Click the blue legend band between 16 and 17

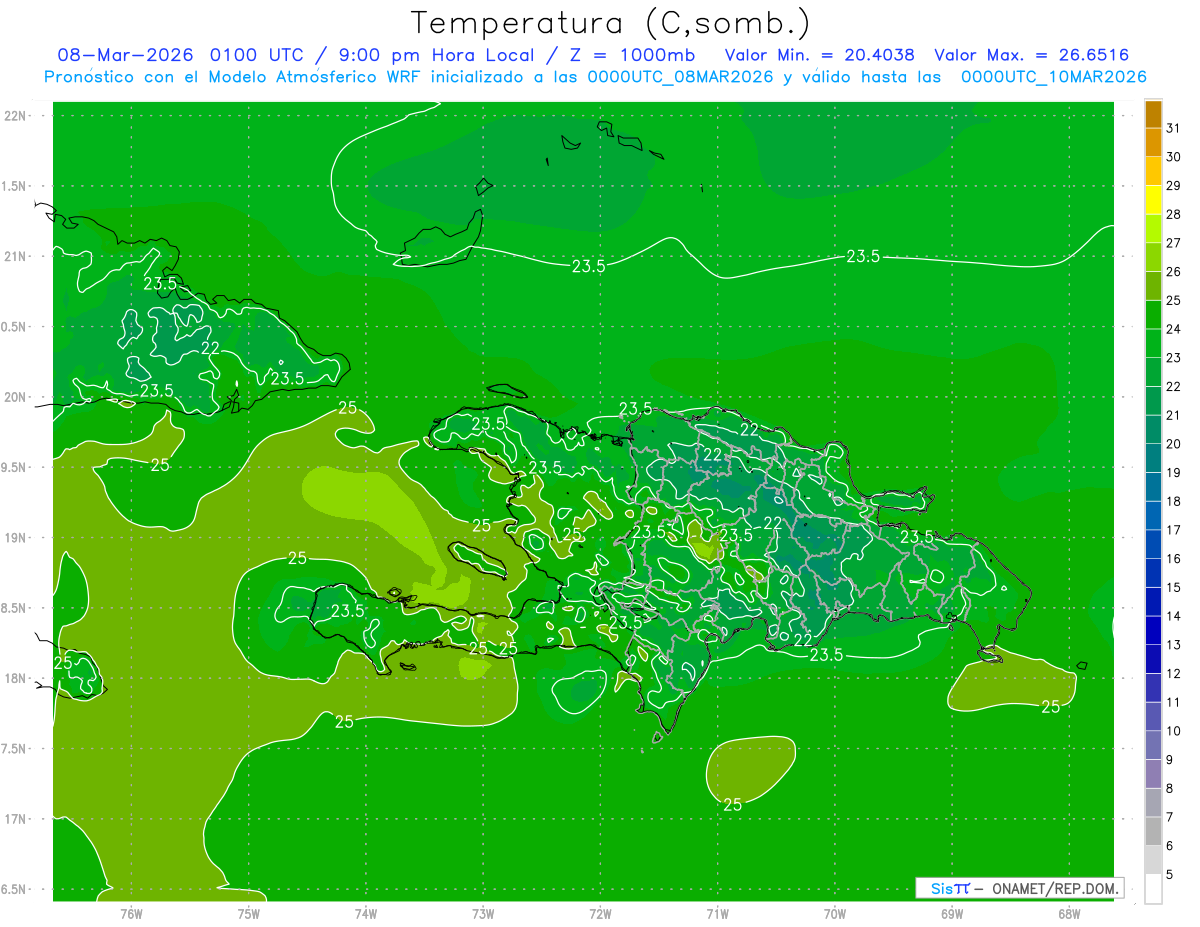[1153, 545]
